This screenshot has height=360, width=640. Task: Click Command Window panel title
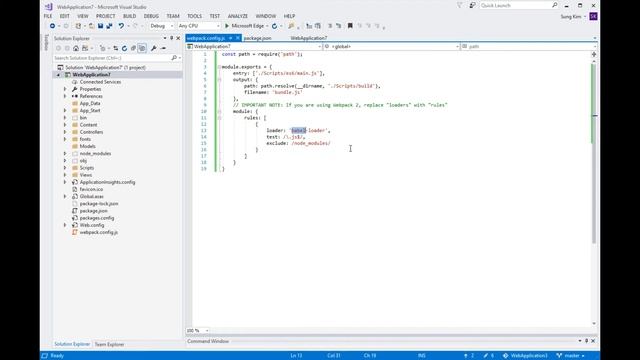point(208,341)
